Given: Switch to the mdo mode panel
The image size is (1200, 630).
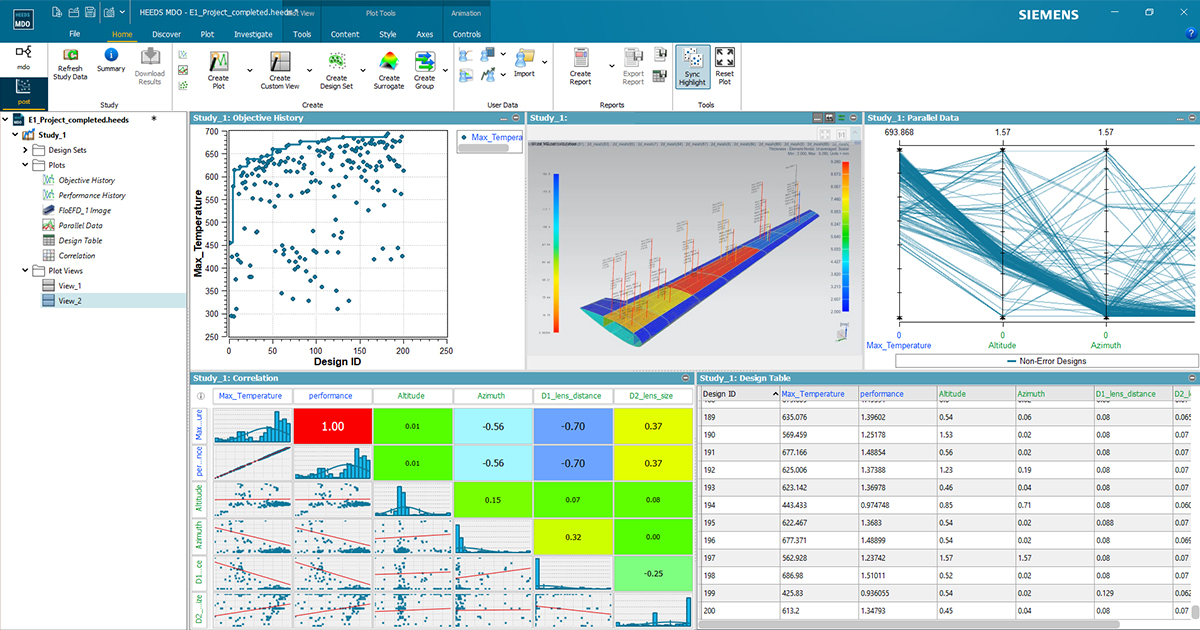Looking at the screenshot, I should pos(22,56).
